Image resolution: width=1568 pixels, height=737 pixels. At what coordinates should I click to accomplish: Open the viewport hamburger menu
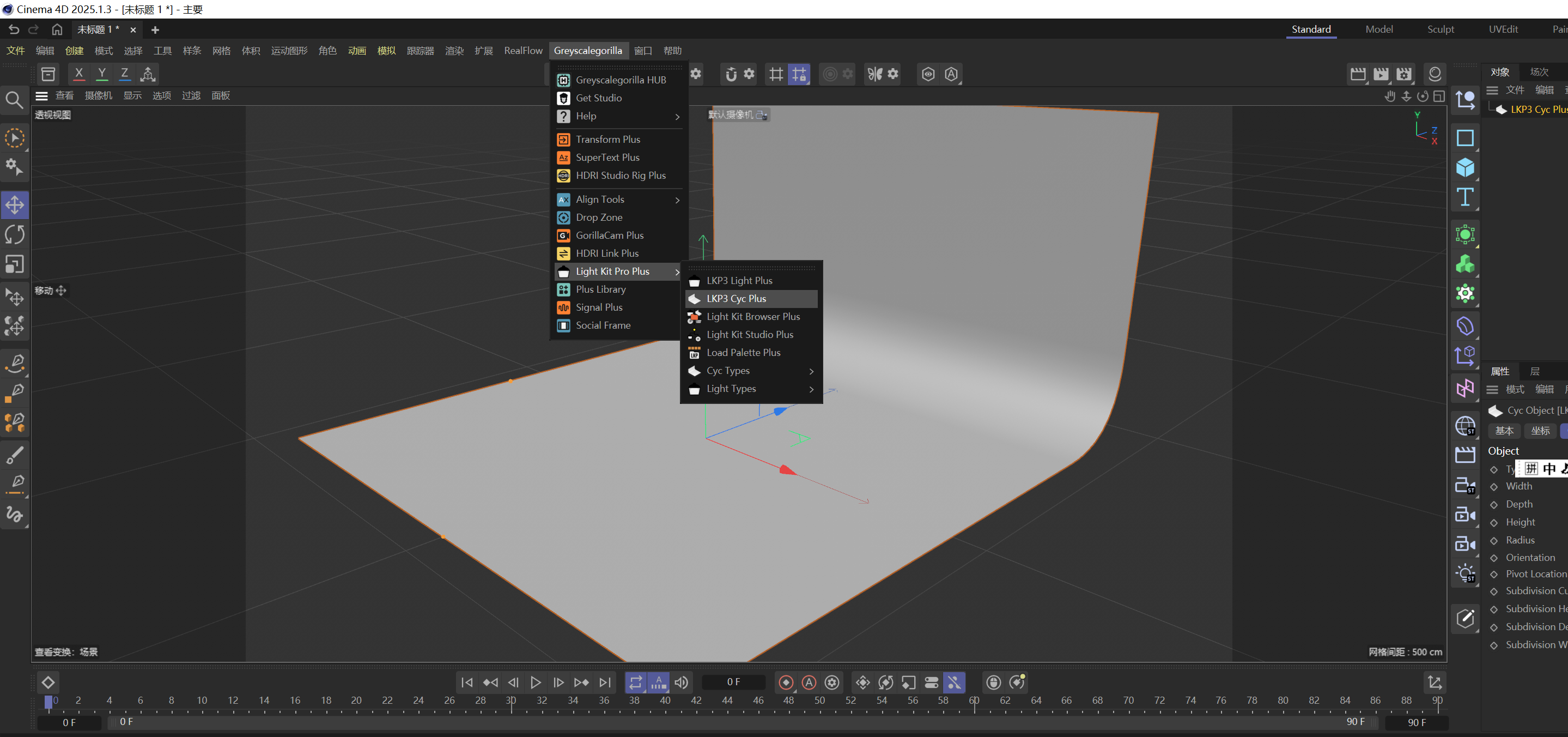pos(41,95)
